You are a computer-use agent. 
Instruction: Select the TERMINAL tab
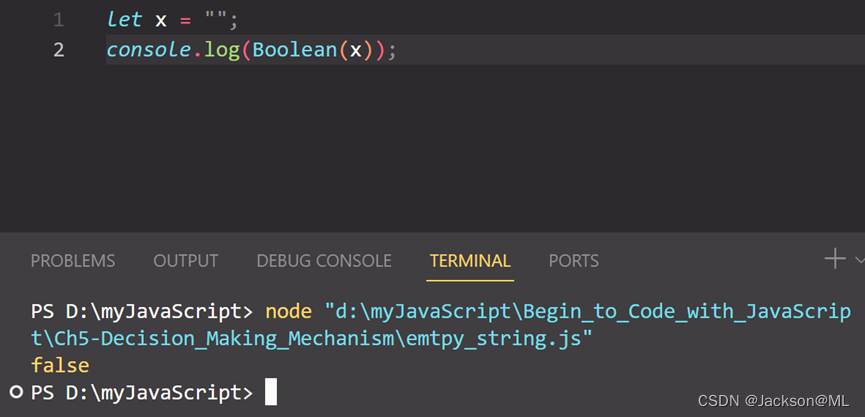470,261
